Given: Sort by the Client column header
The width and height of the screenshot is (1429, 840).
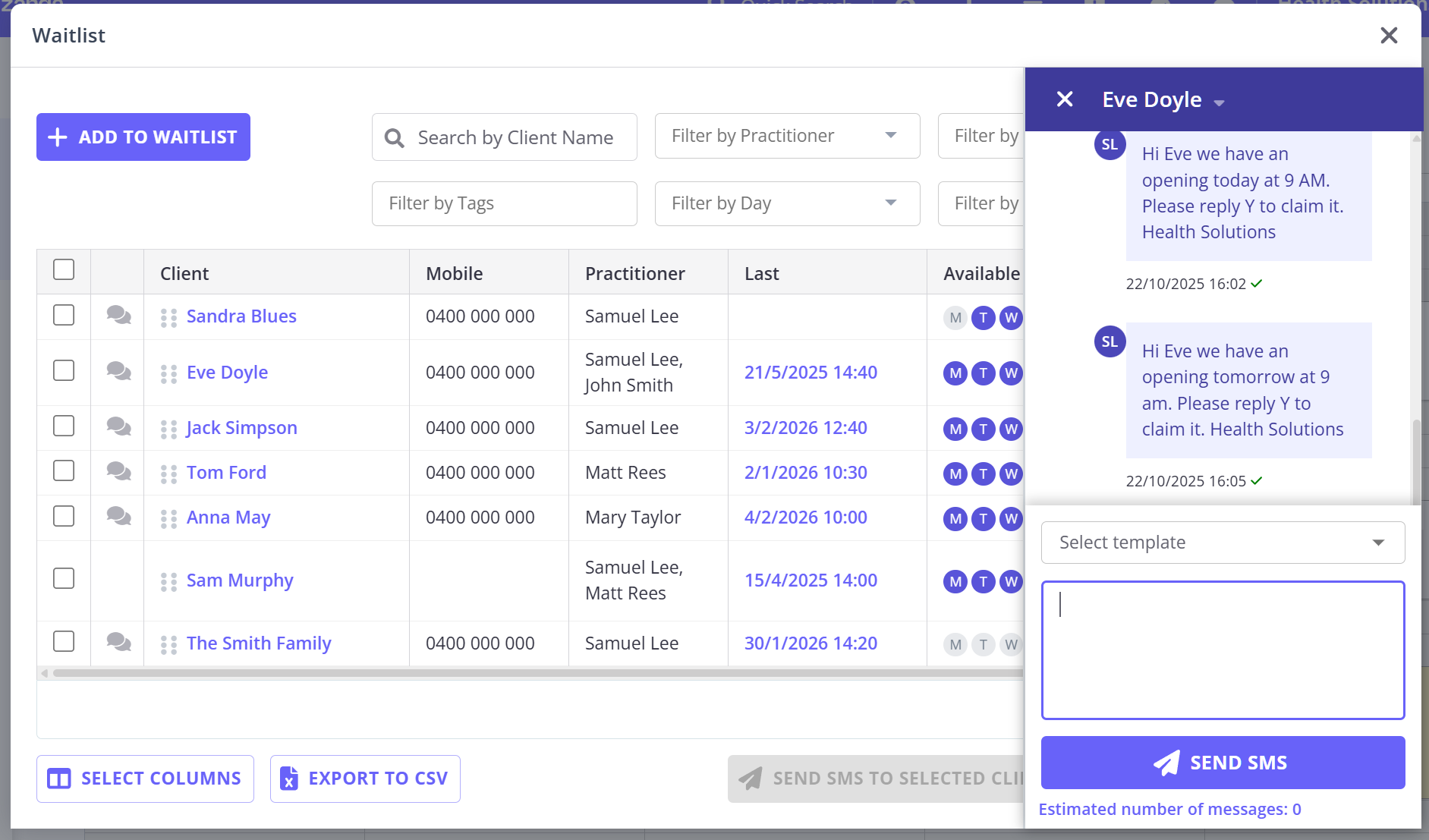Looking at the screenshot, I should (184, 273).
